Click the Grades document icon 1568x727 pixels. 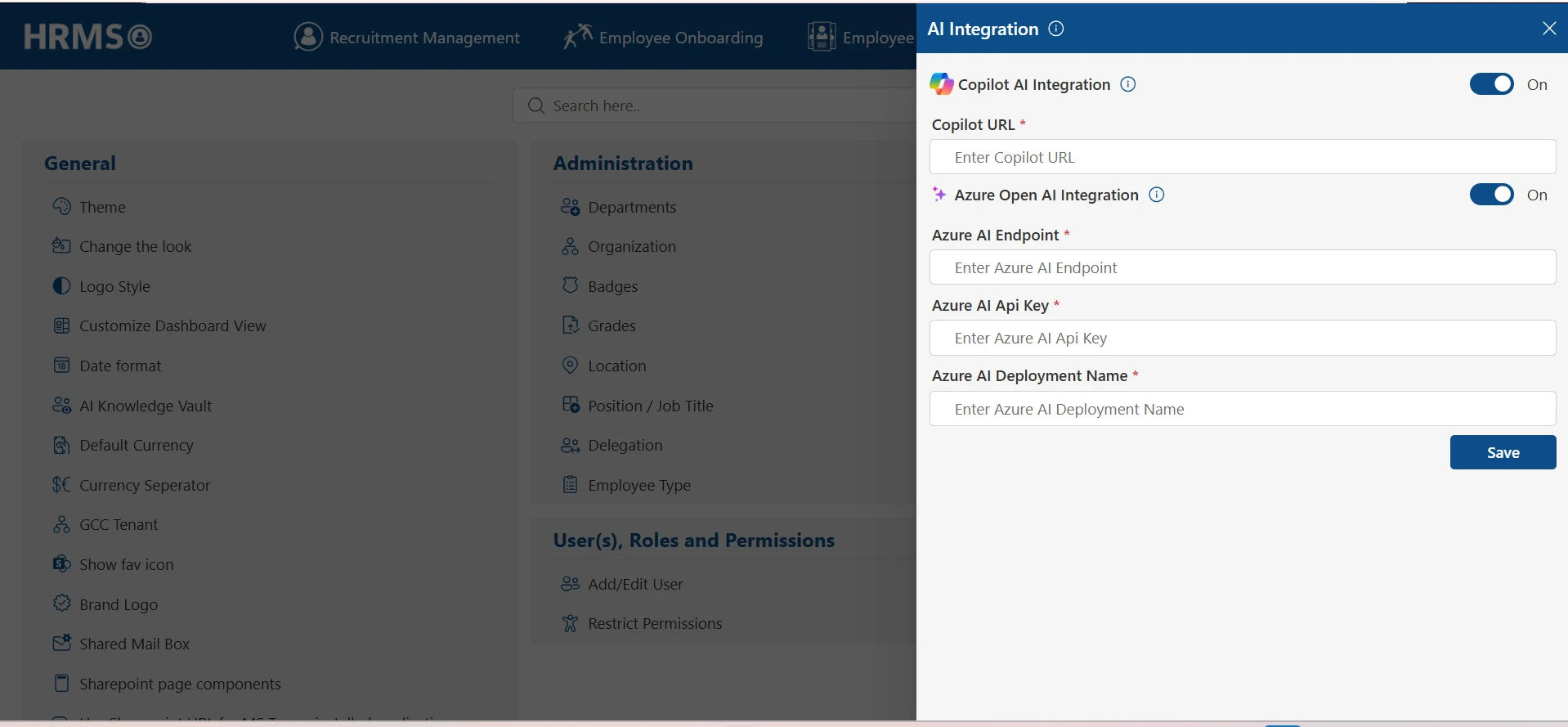coord(570,325)
